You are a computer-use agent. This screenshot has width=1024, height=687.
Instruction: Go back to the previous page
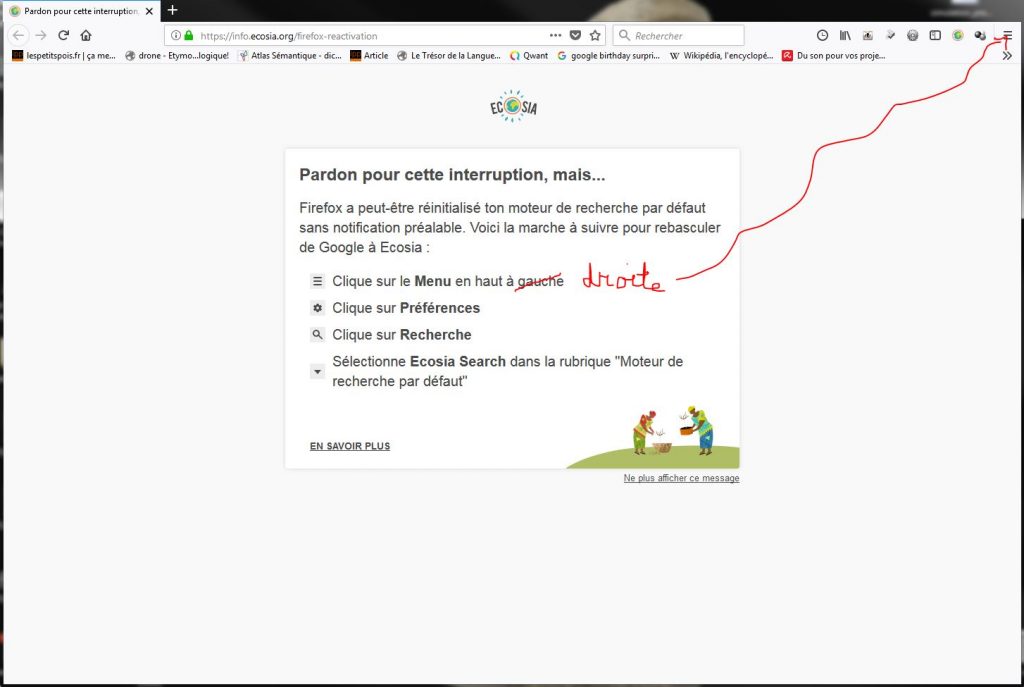click(x=18, y=35)
